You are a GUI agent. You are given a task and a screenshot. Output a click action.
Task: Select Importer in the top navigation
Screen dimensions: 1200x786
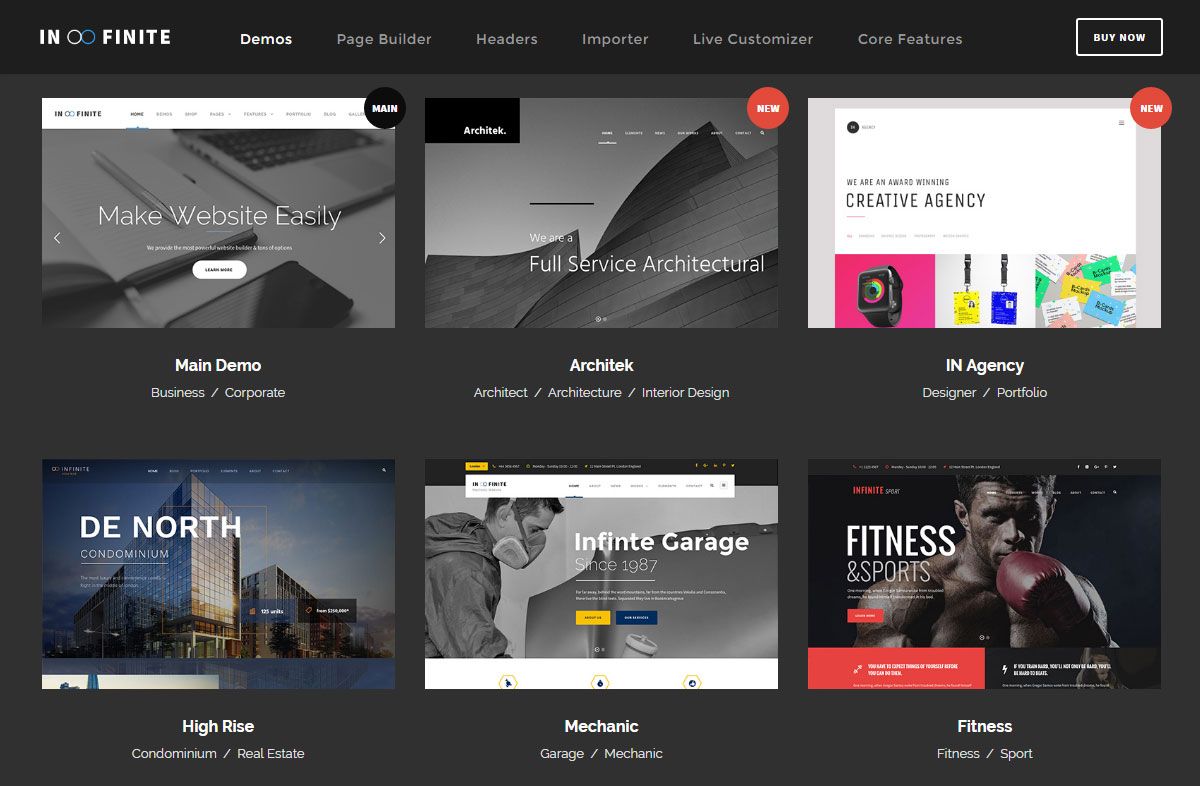pos(615,39)
